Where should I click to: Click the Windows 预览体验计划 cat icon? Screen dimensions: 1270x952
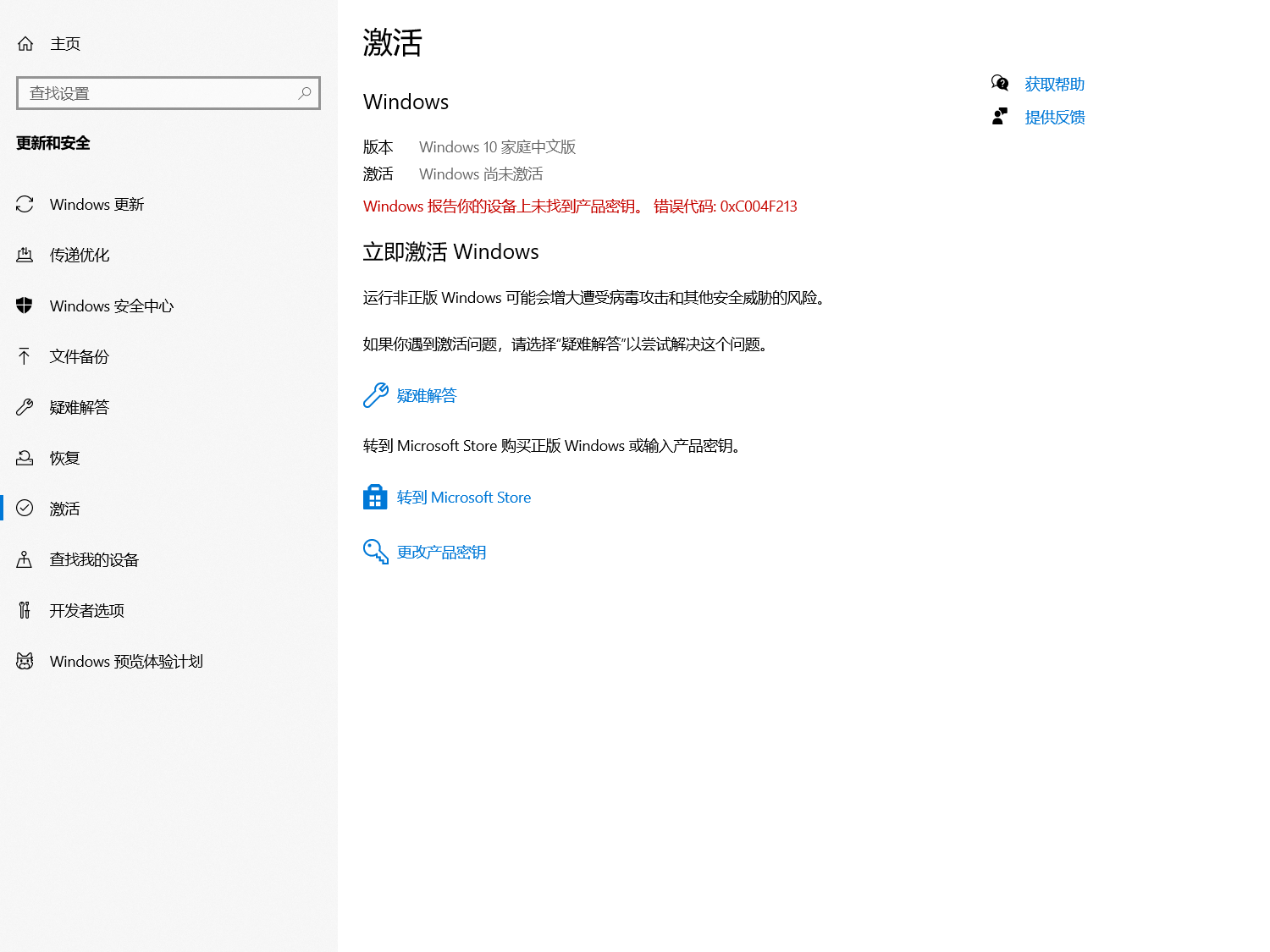pyautogui.click(x=25, y=661)
